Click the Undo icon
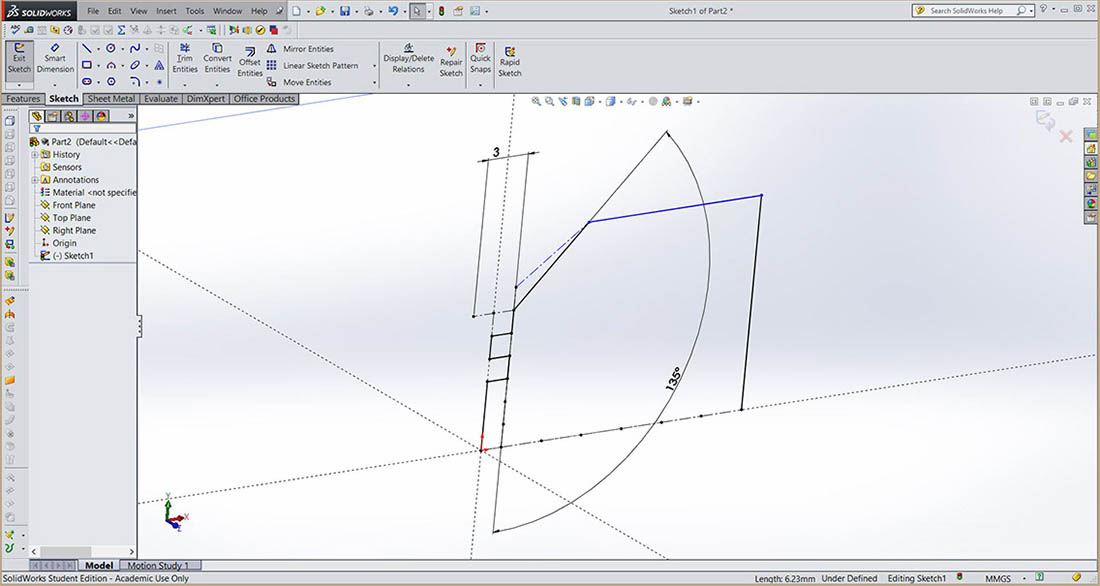The height and width of the screenshot is (586, 1100). (393, 11)
